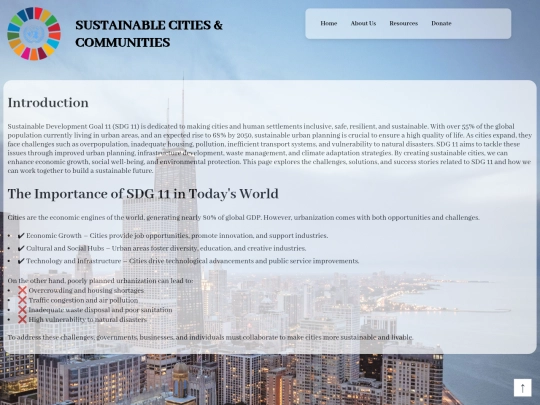Screen dimensions: 540x405
Task: Click the Introduction paragraph about SDG 11
Action: pyautogui.click(x=270, y=148)
